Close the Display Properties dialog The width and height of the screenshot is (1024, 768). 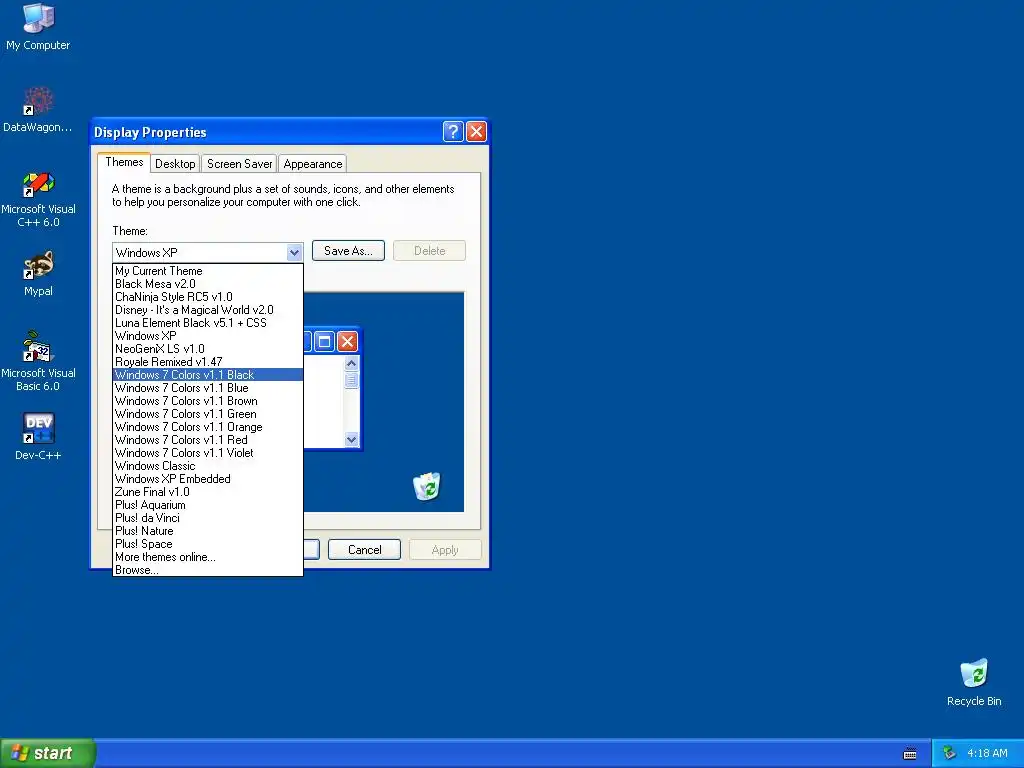tap(477, 132)
